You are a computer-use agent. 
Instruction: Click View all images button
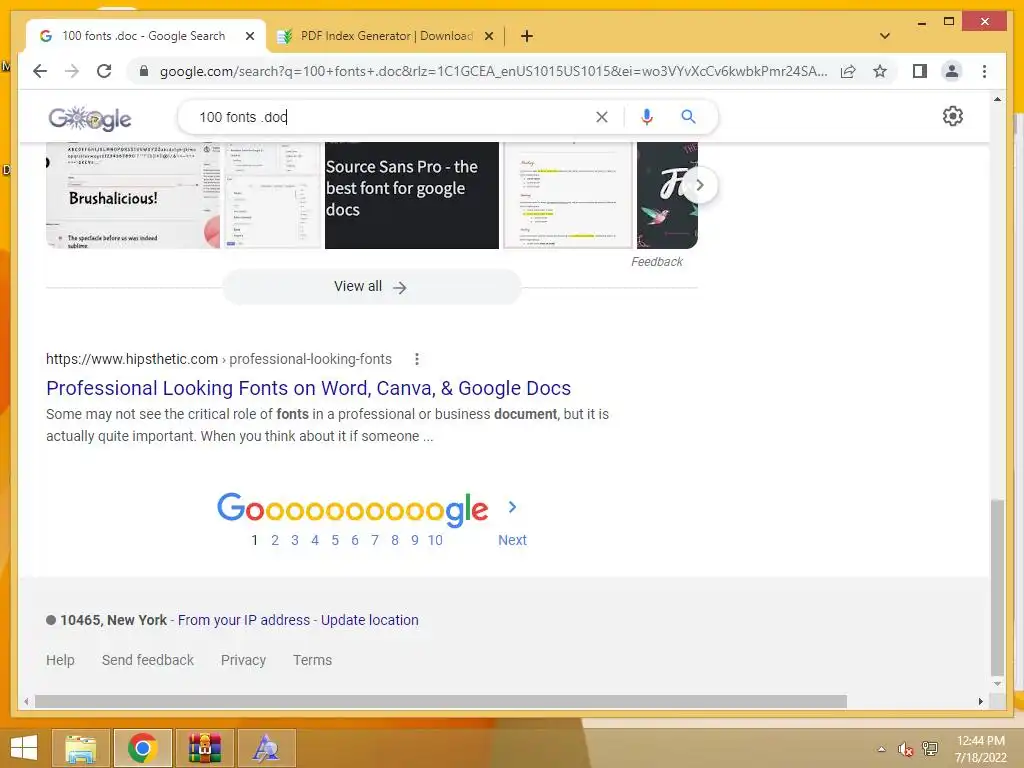[x=371, y=287]
